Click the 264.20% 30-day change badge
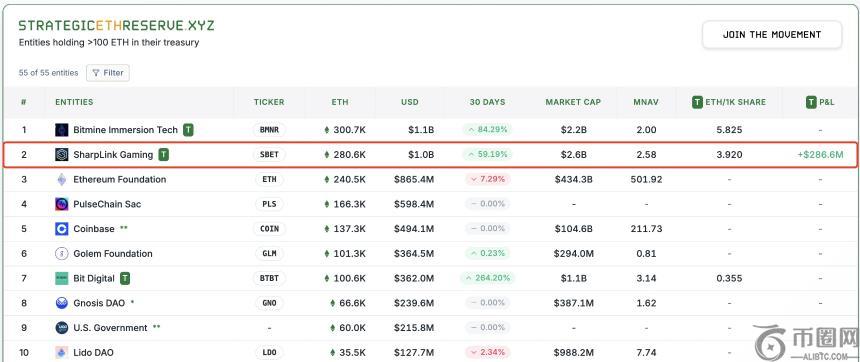Image resolution: width=860 pixels, height=362 pixels. click(x=488, y=278)
